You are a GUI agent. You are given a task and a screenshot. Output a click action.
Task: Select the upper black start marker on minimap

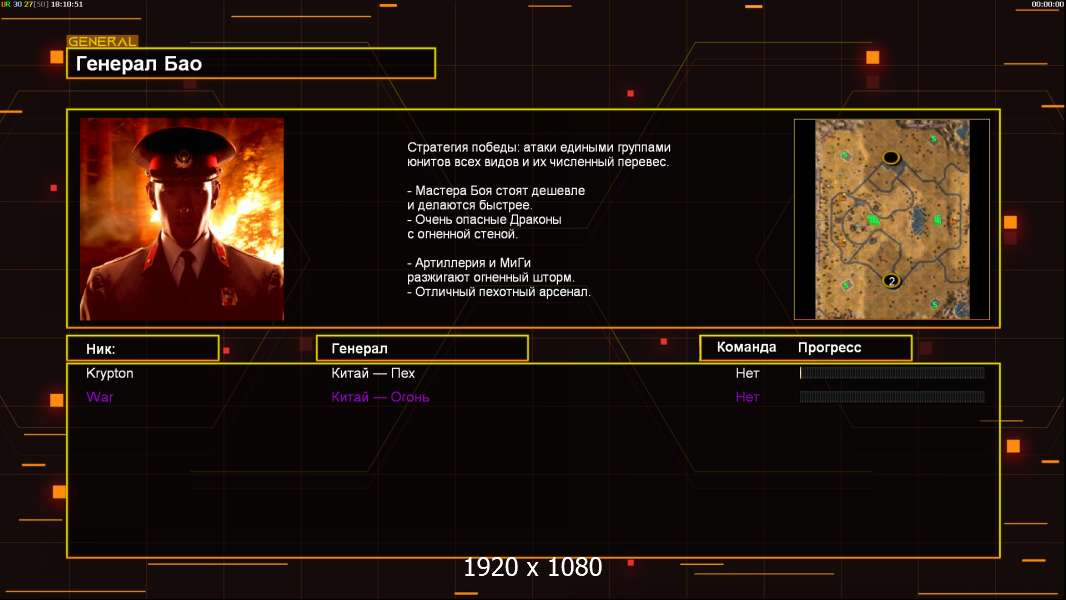click(x=891, y=158)
